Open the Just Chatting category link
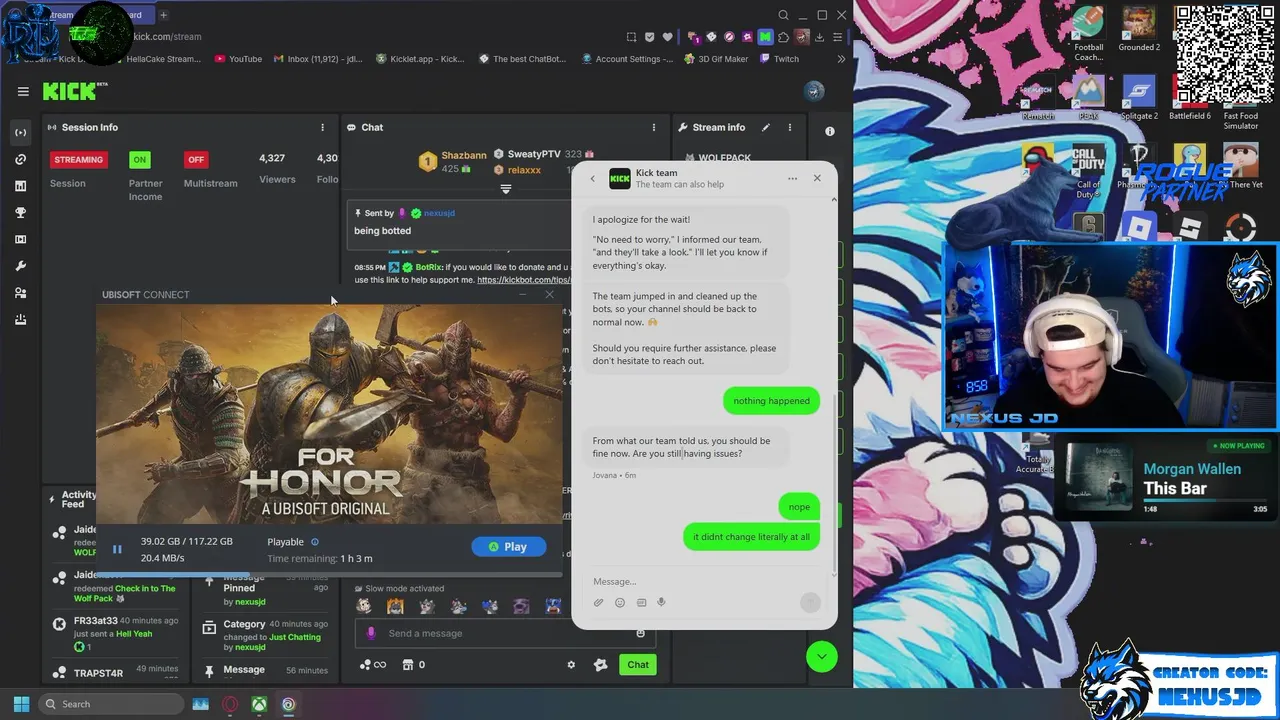 click(x=295, y=637)
